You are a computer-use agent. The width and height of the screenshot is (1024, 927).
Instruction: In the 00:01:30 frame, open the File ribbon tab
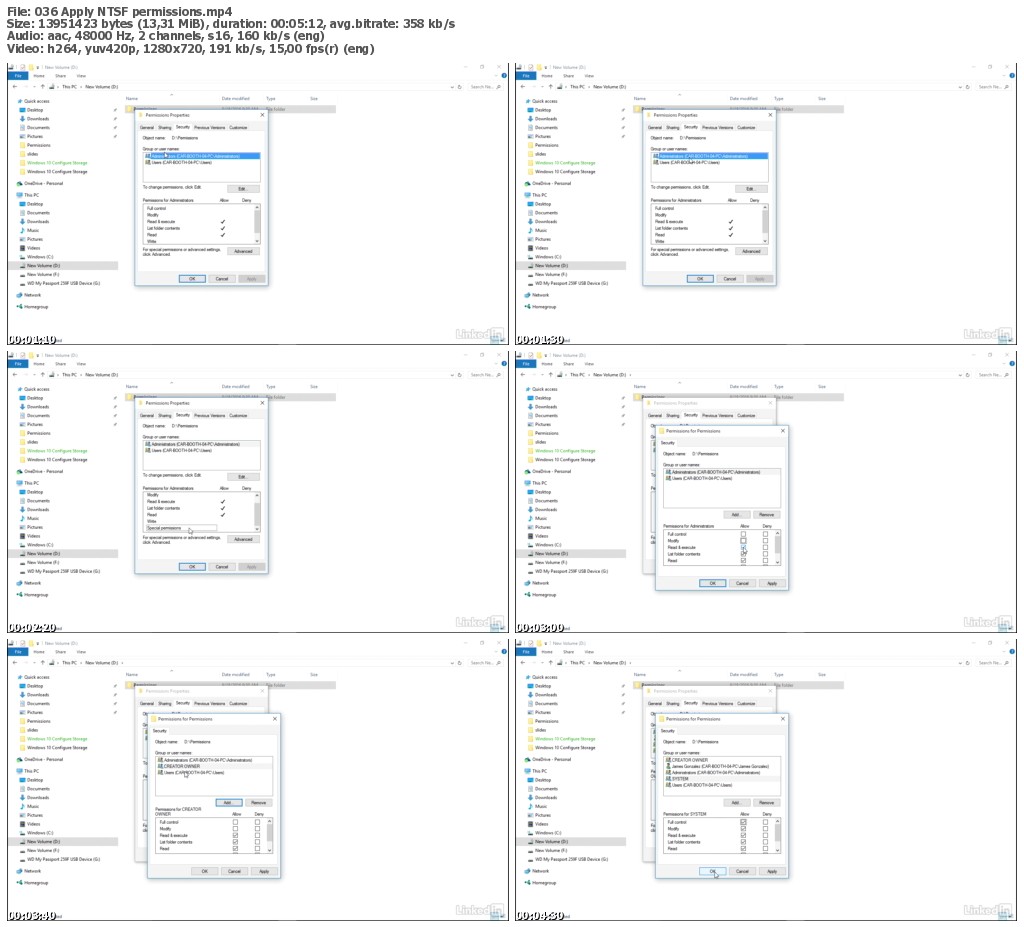526,76
